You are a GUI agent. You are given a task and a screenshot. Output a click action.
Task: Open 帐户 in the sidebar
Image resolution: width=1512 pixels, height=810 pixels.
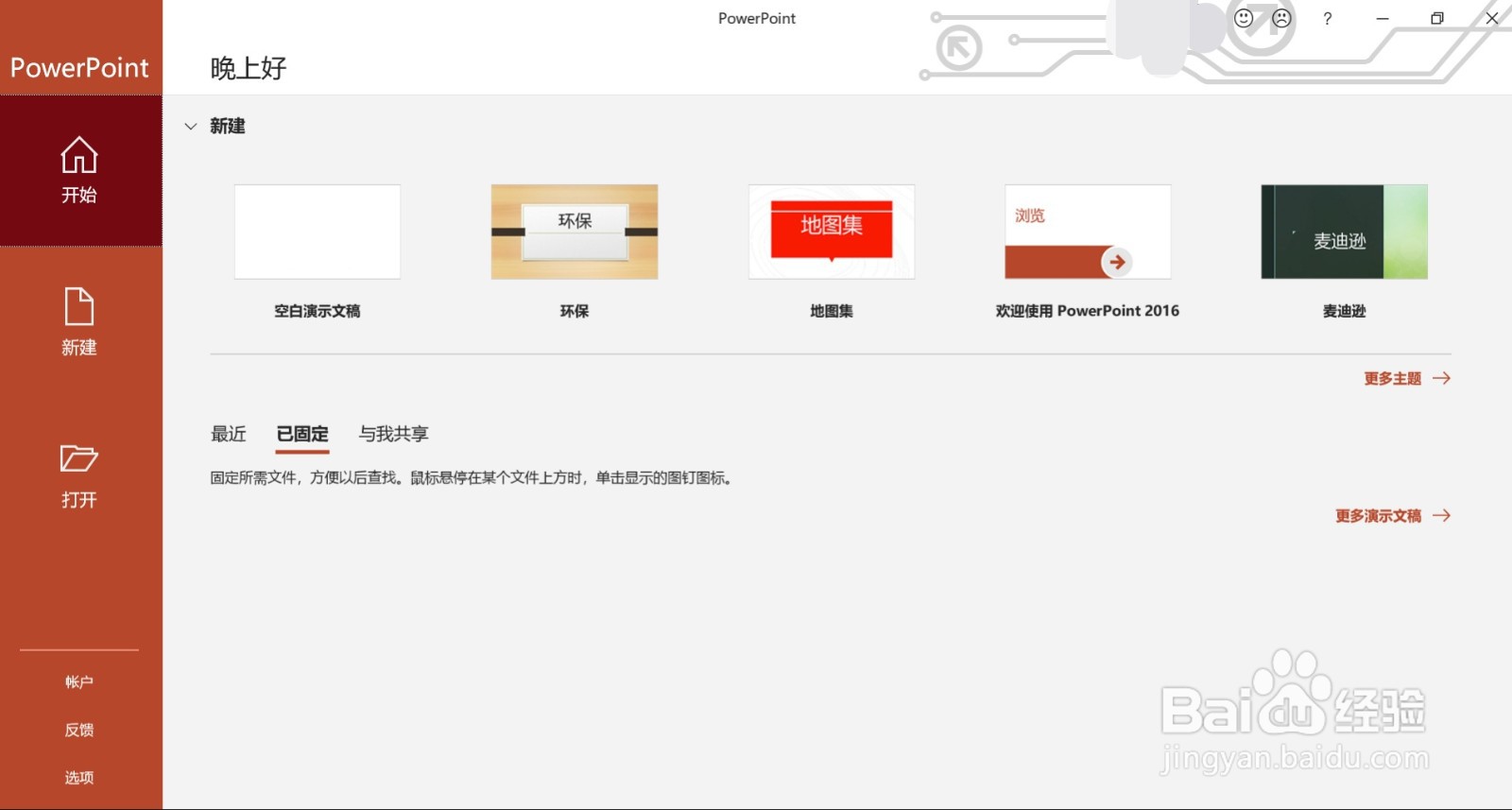tap(79, 681)
